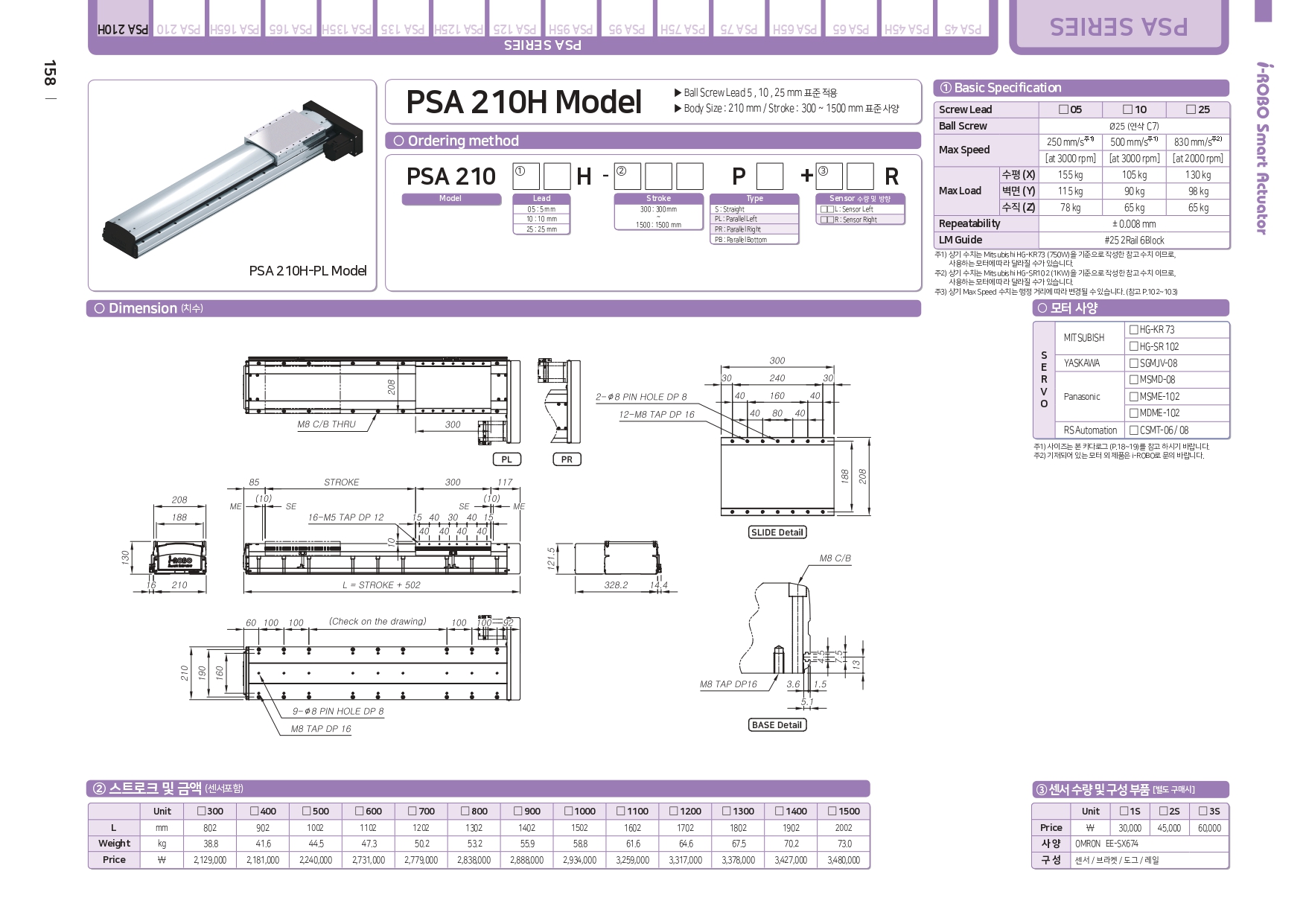Click the '#25 2Rail 6Block' LM Guide value
Screen dimensions: 1306x924
click(1134, 240)
